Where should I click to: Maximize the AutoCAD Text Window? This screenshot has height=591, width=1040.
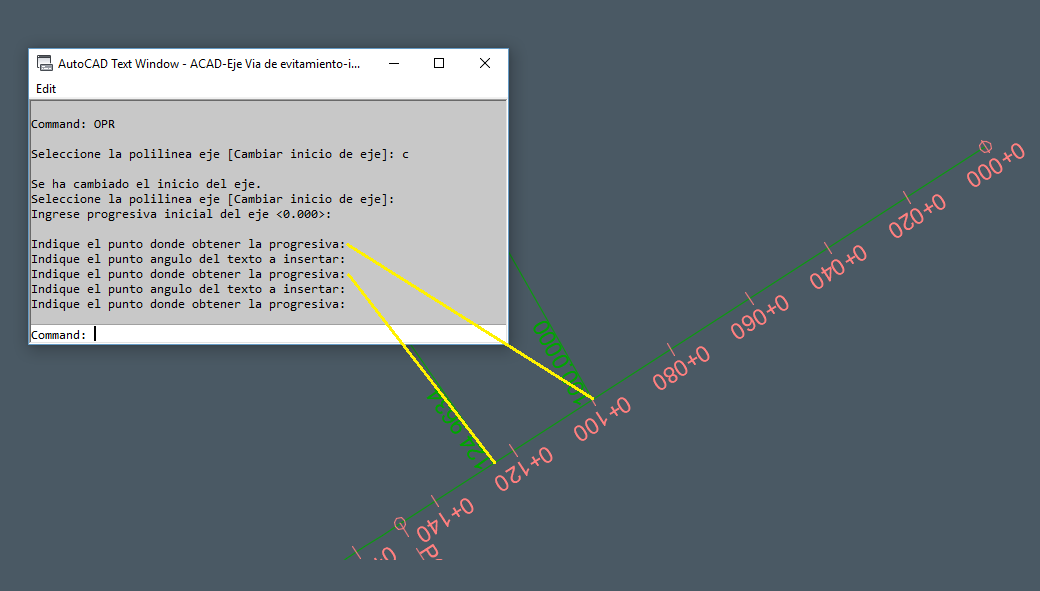point(438,62)
